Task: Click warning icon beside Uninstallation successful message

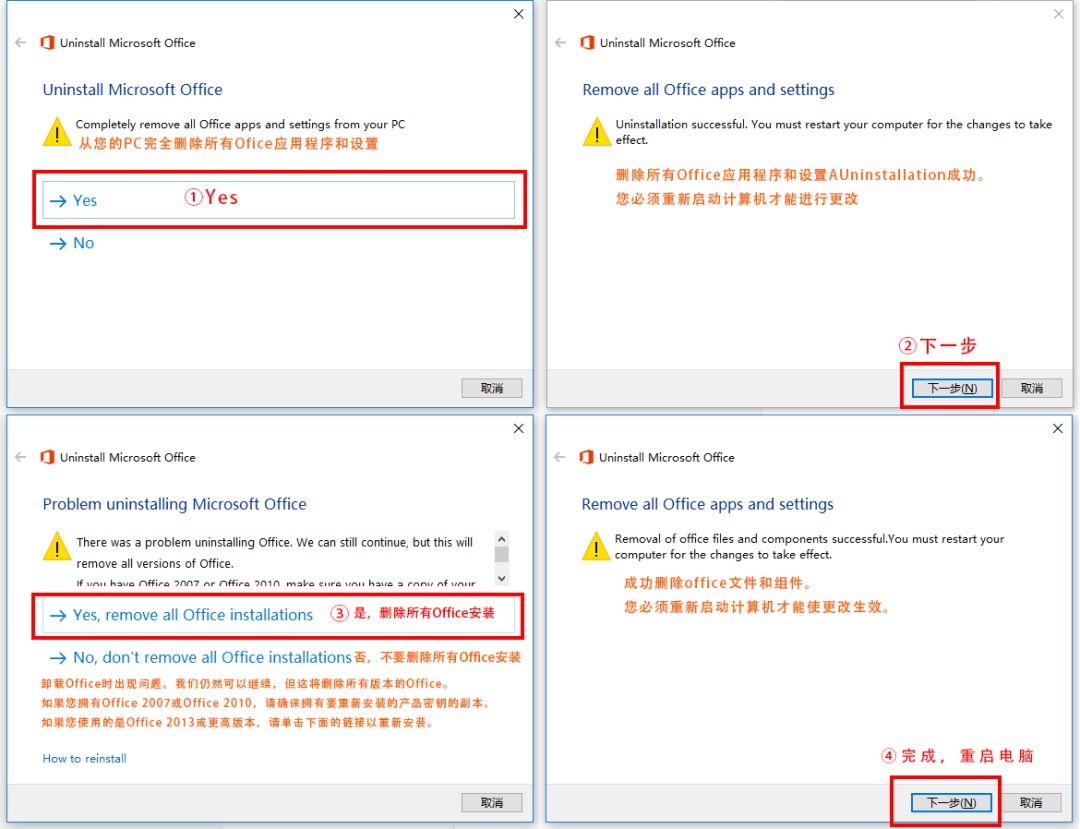Action: (596, 132)
